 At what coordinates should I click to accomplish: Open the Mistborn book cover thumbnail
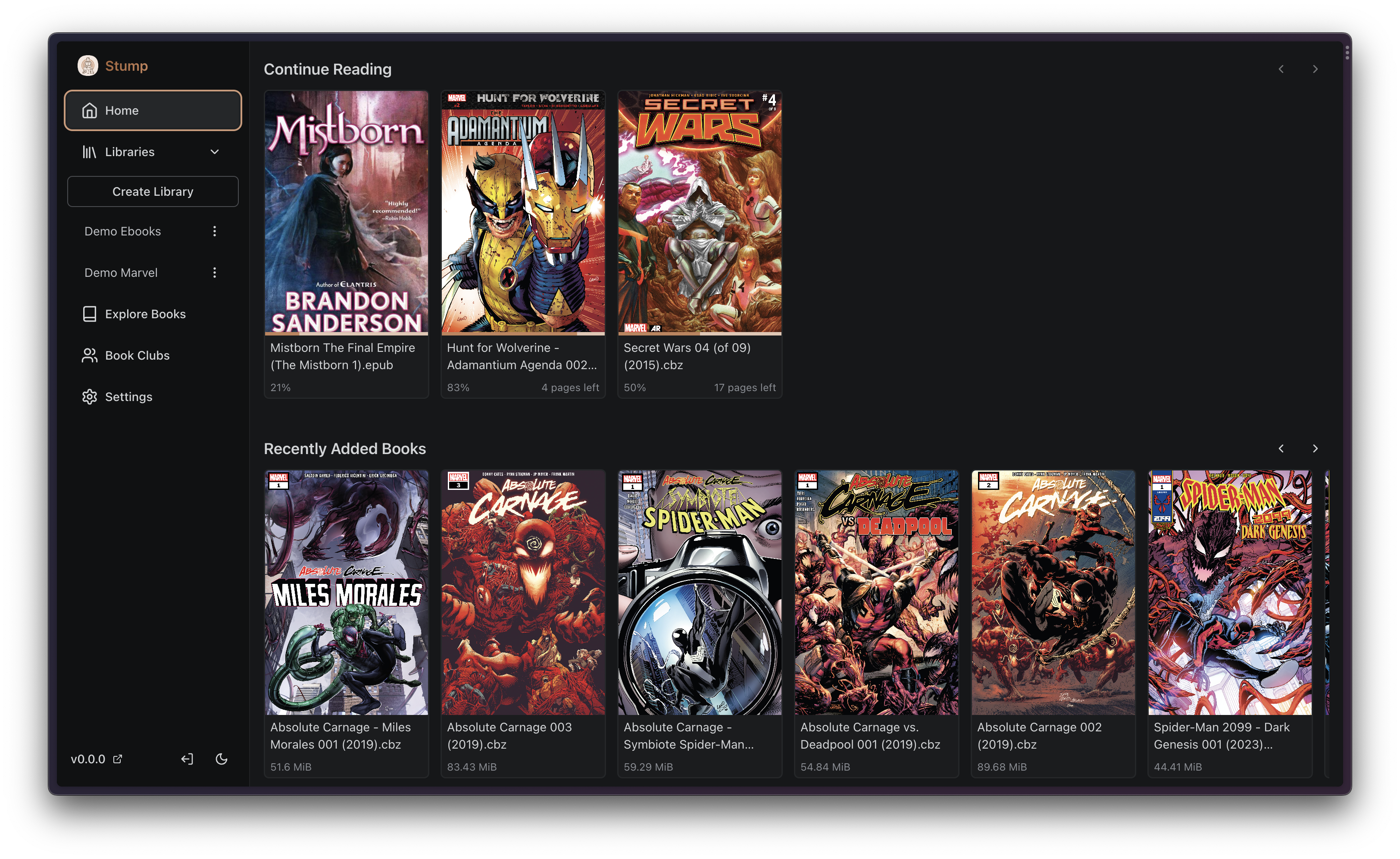click(346, 211)
